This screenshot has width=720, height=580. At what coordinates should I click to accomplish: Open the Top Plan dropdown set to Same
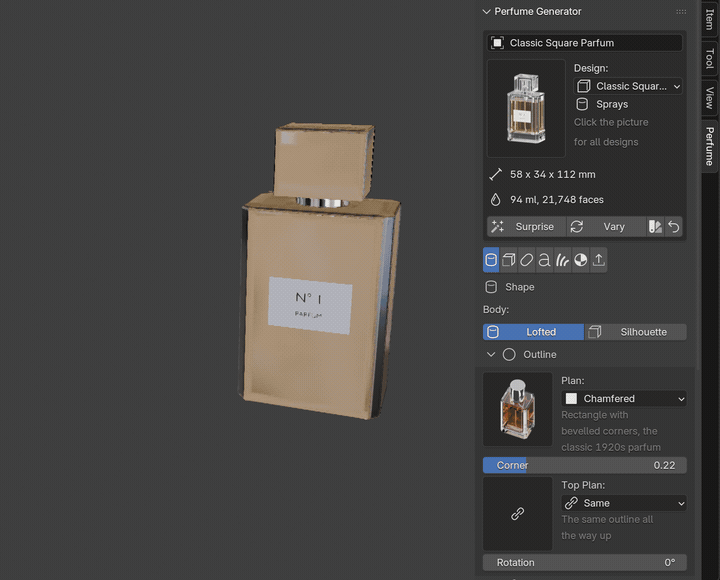[x=624, y=503]
